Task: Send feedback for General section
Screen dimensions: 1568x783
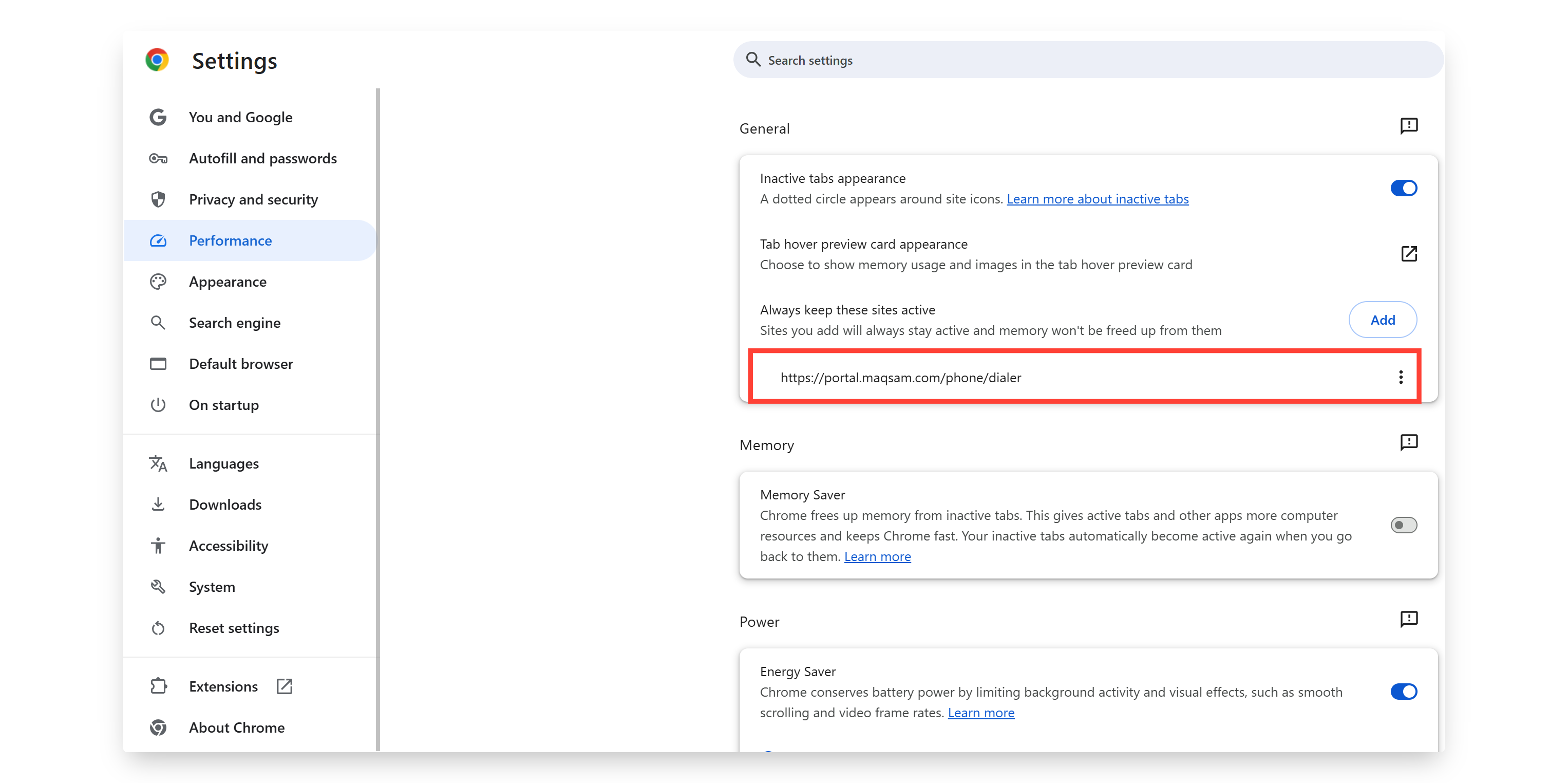Action: [1408, 126]
